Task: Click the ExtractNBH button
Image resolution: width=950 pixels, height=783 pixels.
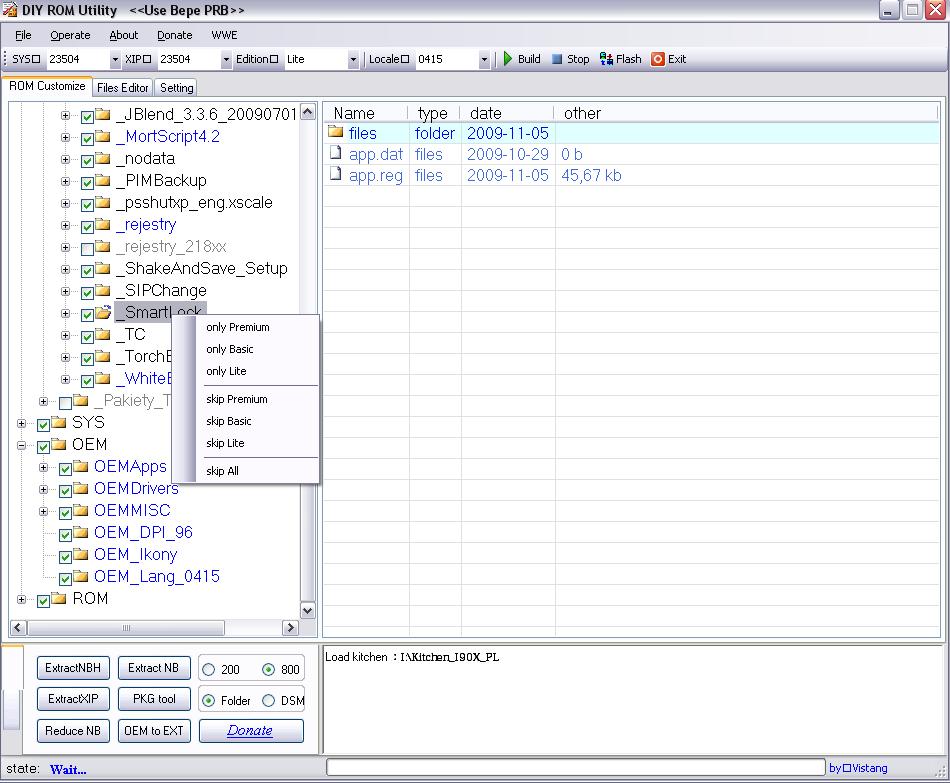Action: tap(73, 668)
